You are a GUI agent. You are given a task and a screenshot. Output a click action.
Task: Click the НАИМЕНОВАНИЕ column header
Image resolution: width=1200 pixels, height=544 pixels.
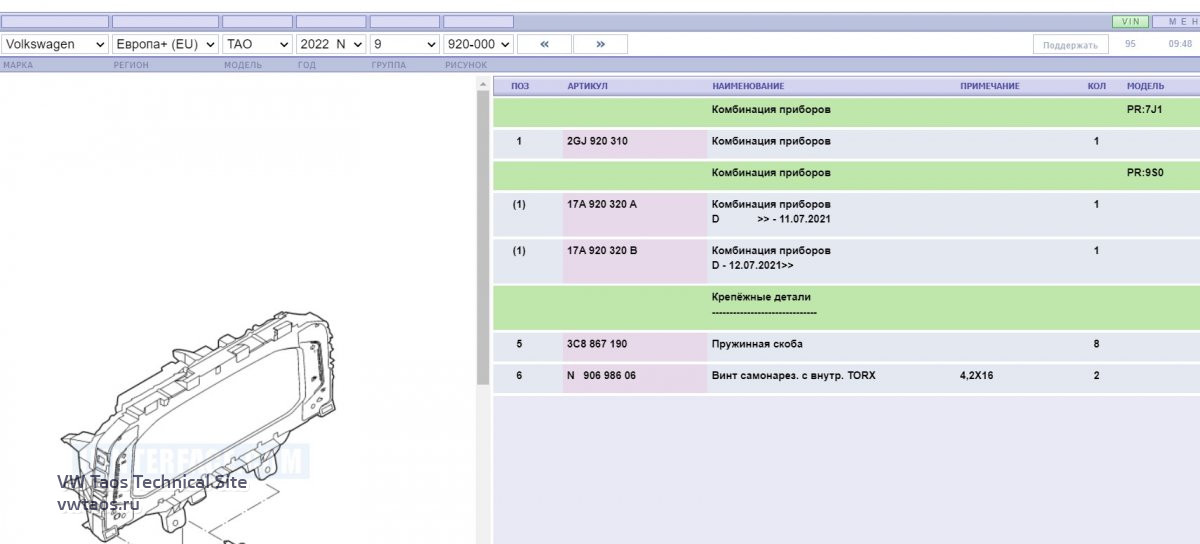click(x=748, y=86)
